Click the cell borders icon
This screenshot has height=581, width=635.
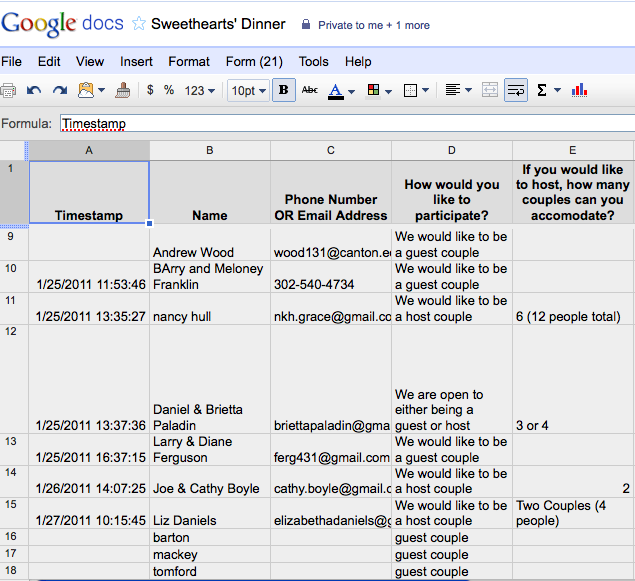click(410, 90)
